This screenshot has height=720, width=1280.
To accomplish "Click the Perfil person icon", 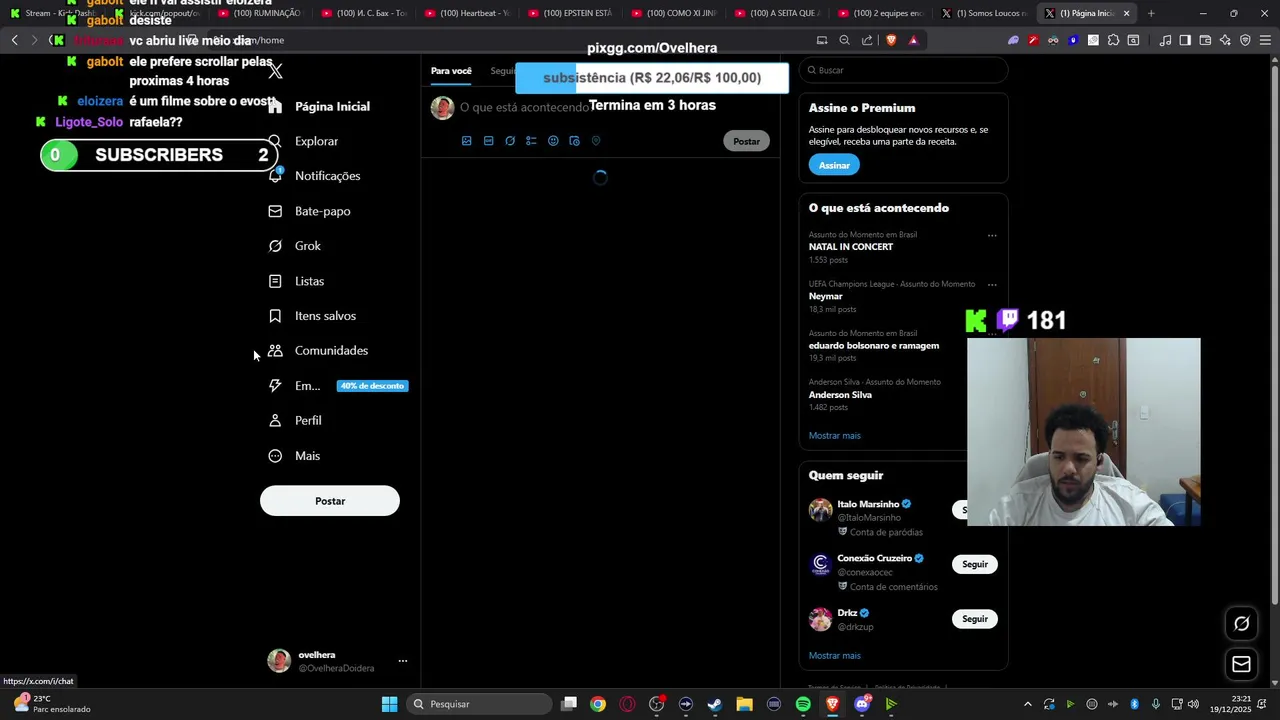I will tap(275, 421).
